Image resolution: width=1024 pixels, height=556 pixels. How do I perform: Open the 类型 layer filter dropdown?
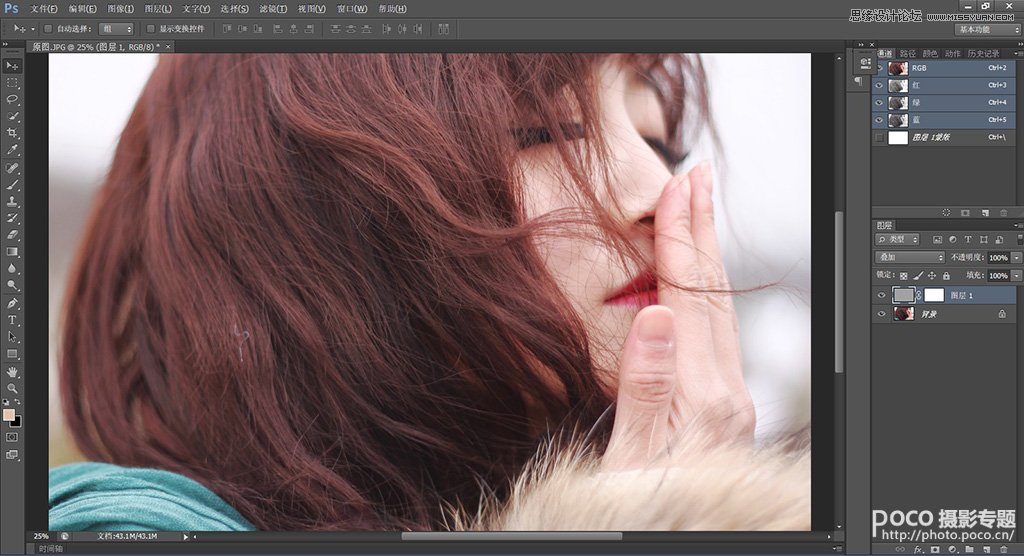point(897,240)
